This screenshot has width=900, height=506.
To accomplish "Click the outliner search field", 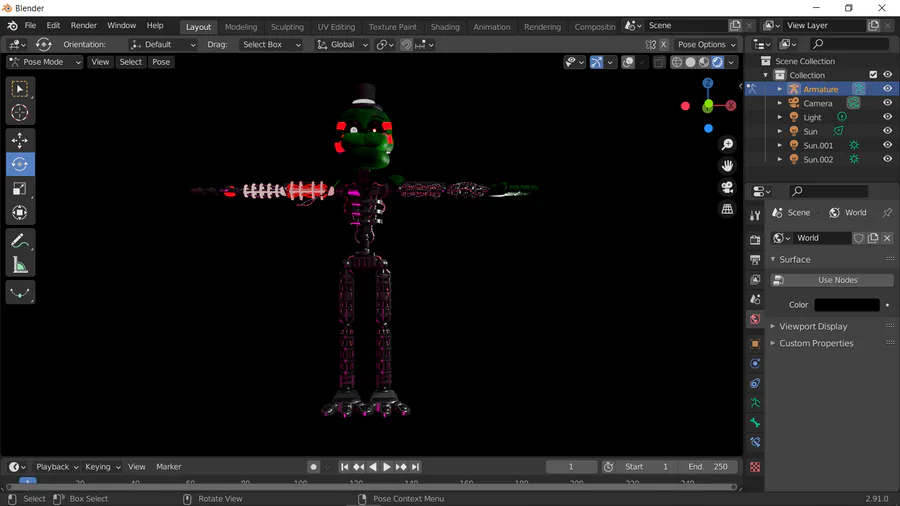I will pos(848,44).
